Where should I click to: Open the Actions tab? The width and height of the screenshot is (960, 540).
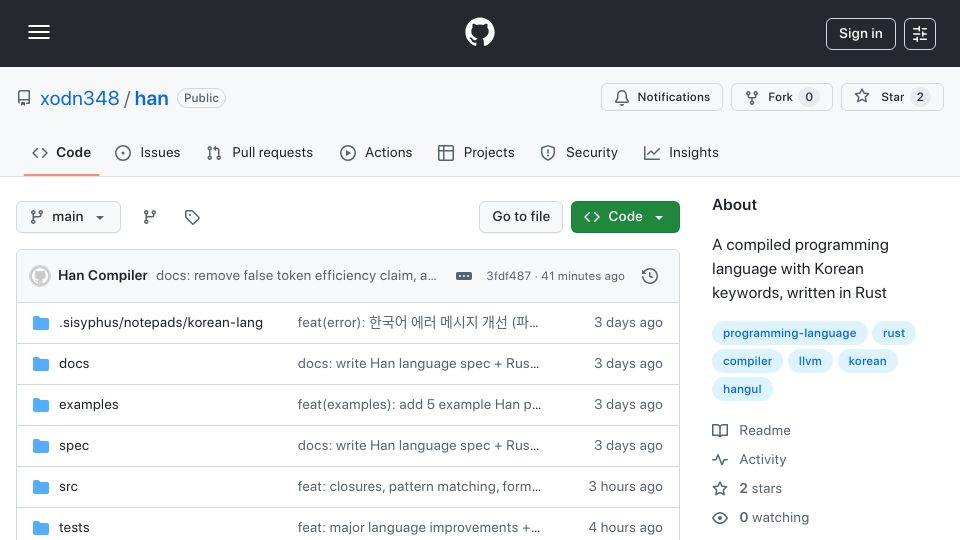pos(376,152)
